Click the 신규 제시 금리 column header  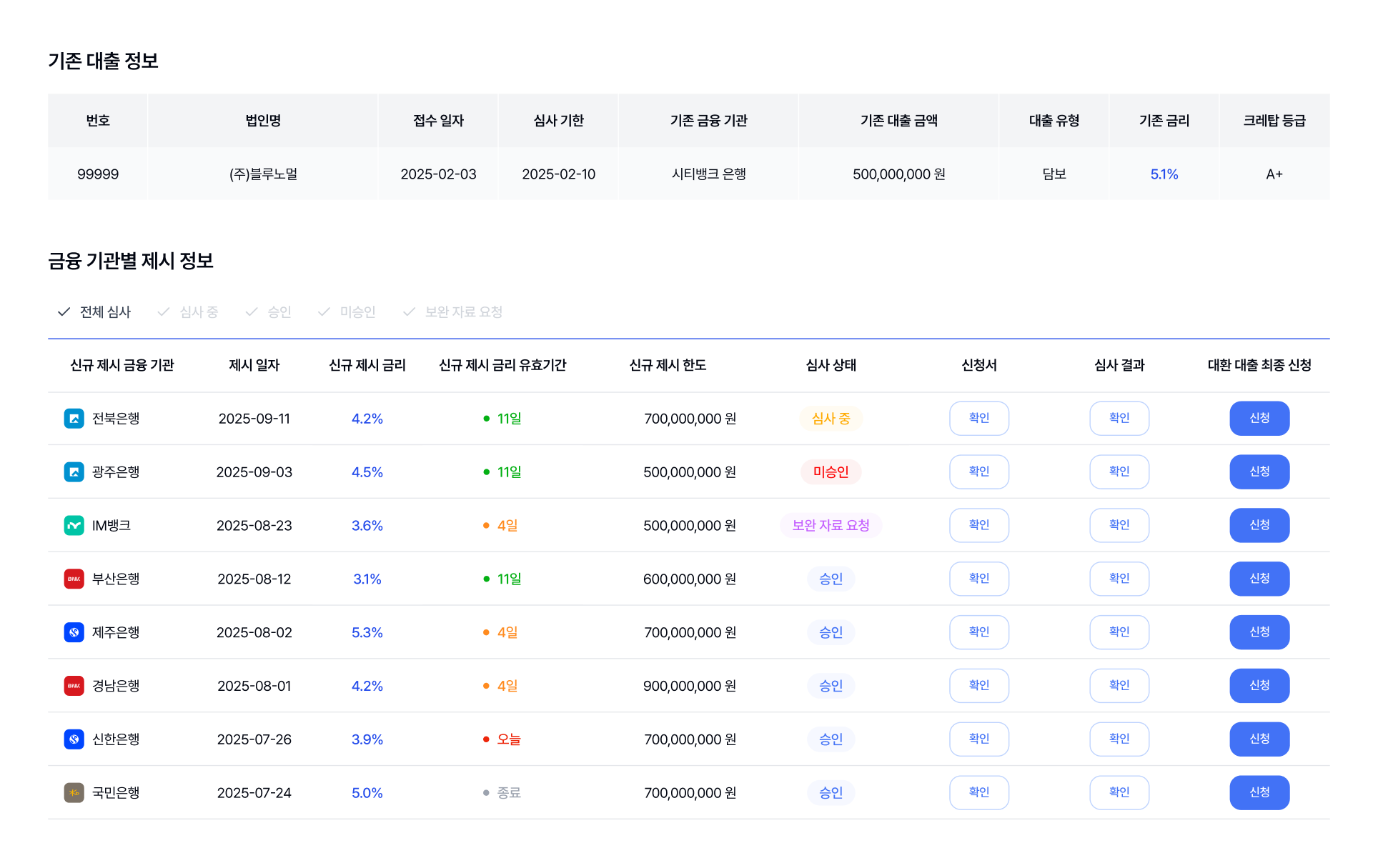(367, 365)
